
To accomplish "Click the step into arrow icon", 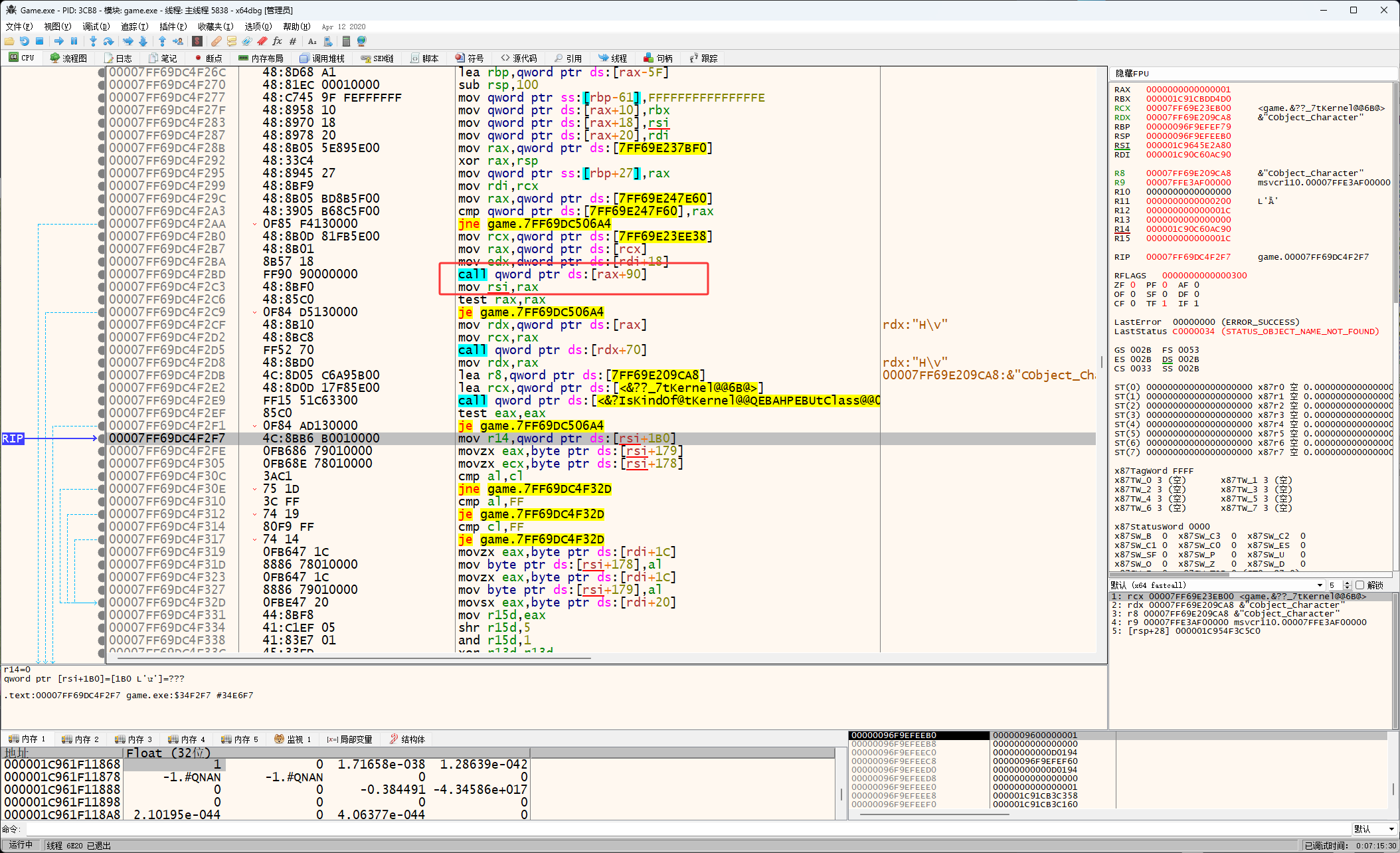I will click(x=93, y=41).
